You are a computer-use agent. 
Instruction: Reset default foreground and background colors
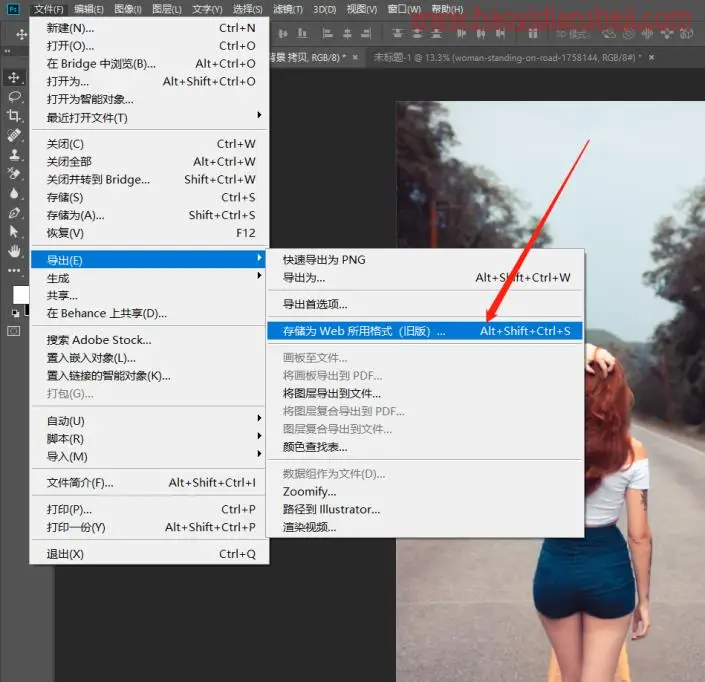(15, 313)
